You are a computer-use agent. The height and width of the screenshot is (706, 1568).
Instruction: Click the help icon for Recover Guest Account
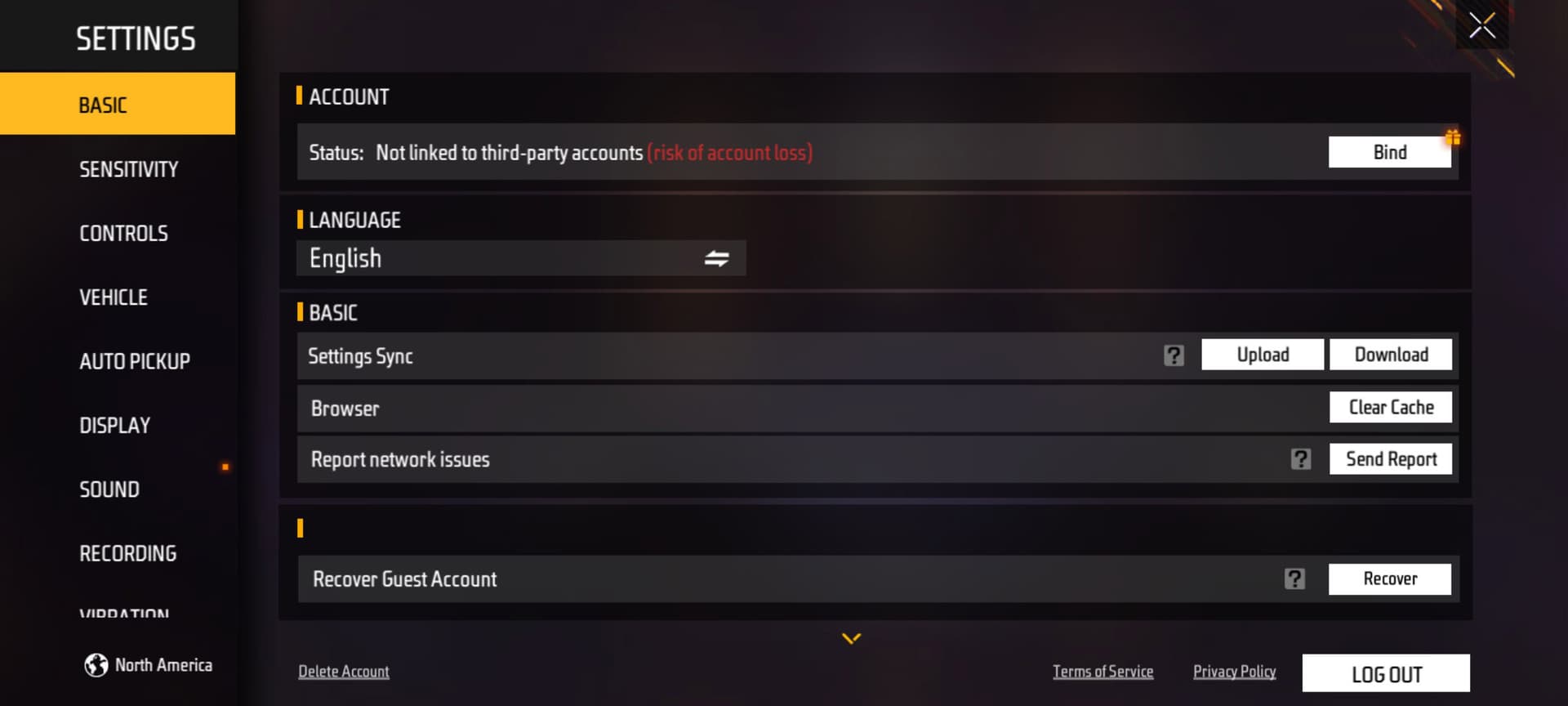[x=1294, y=579]
